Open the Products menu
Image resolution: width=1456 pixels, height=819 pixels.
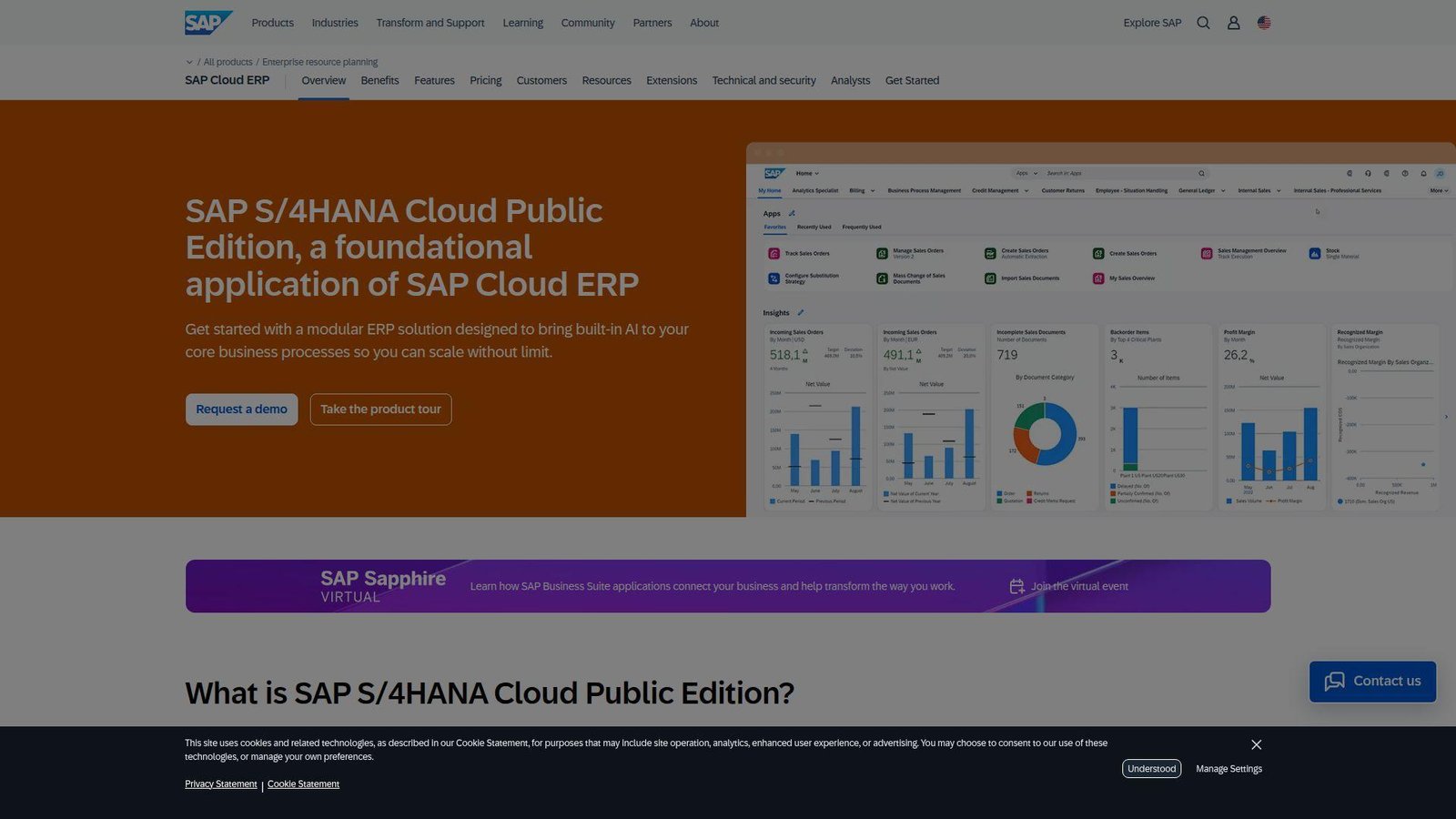click(x=272, y=23)
